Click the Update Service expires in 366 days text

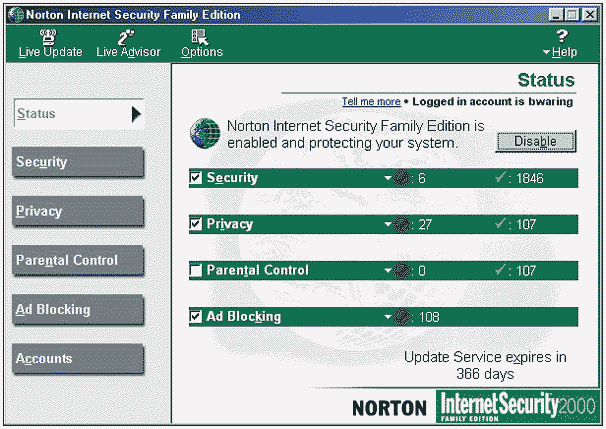(x=485, y=365)
